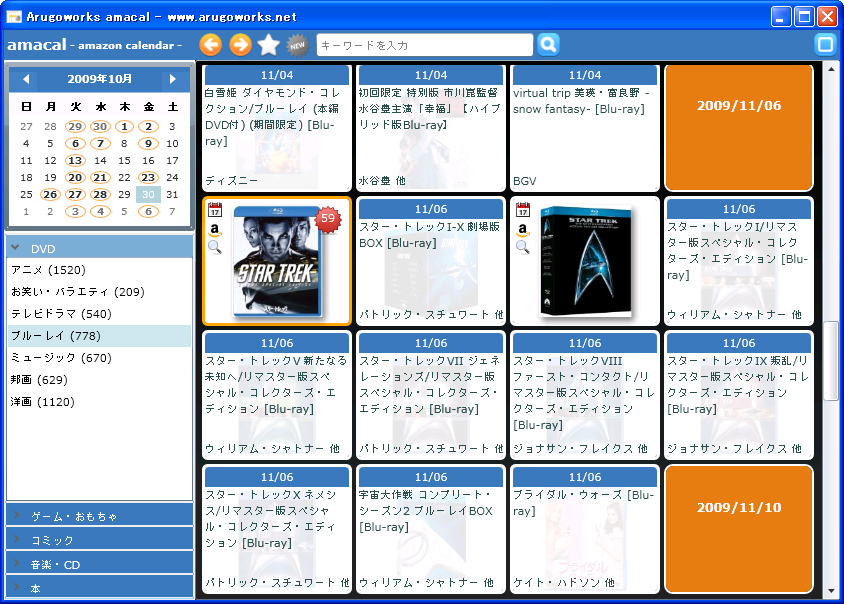
Task: Select お笑い・バラエティ (209) category
Action: (x=100, y=292)
